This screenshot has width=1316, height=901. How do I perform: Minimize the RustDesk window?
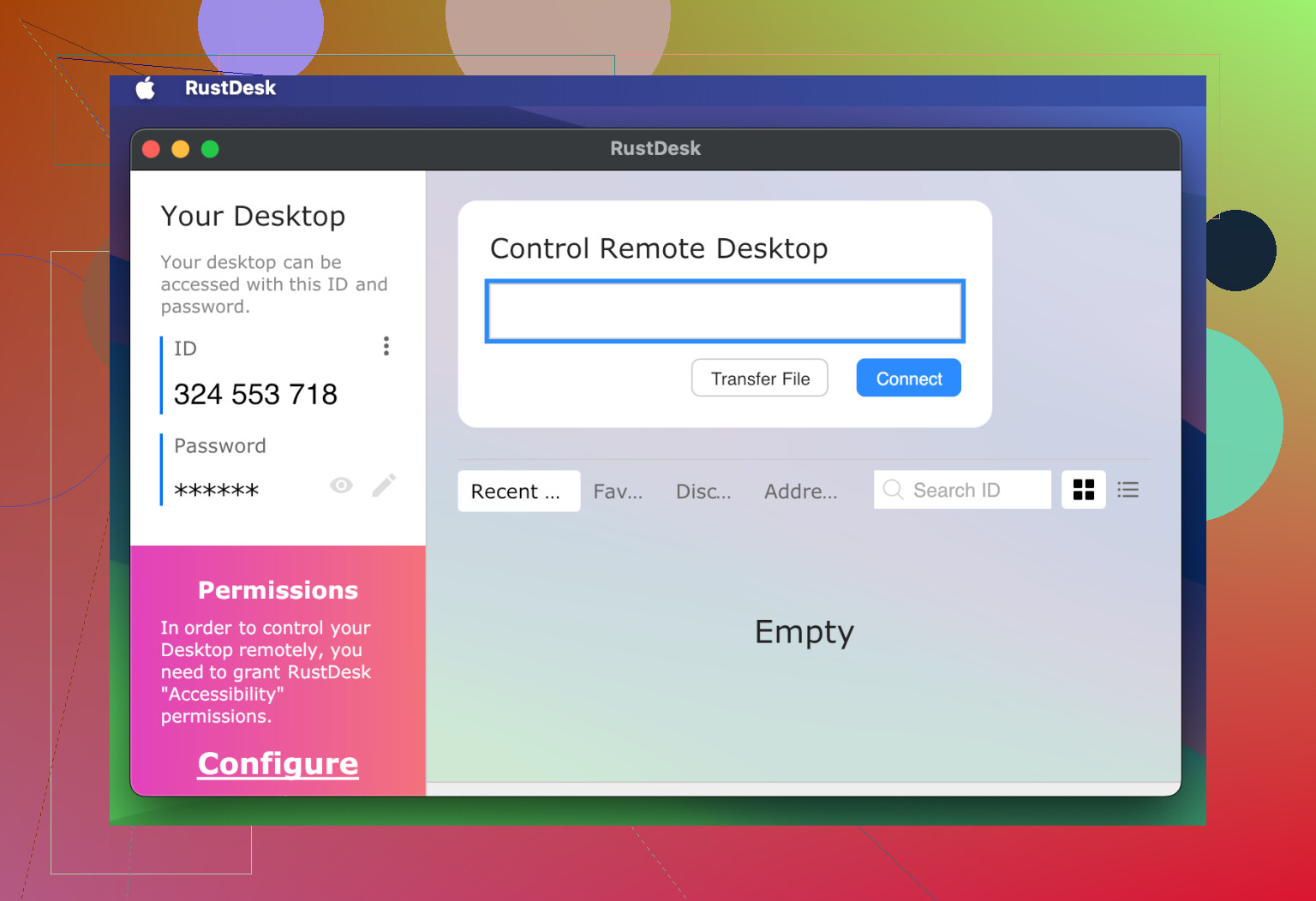point(181,149)
